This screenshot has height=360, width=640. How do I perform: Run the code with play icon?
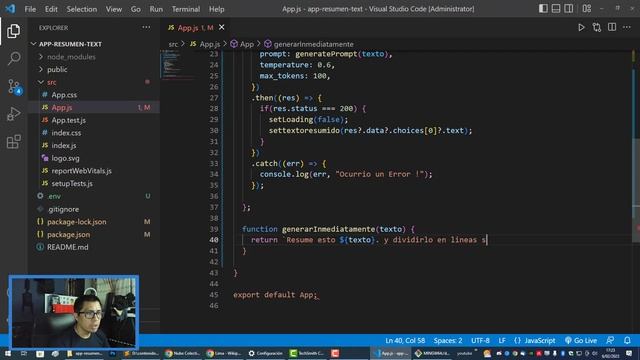[581, 27]
